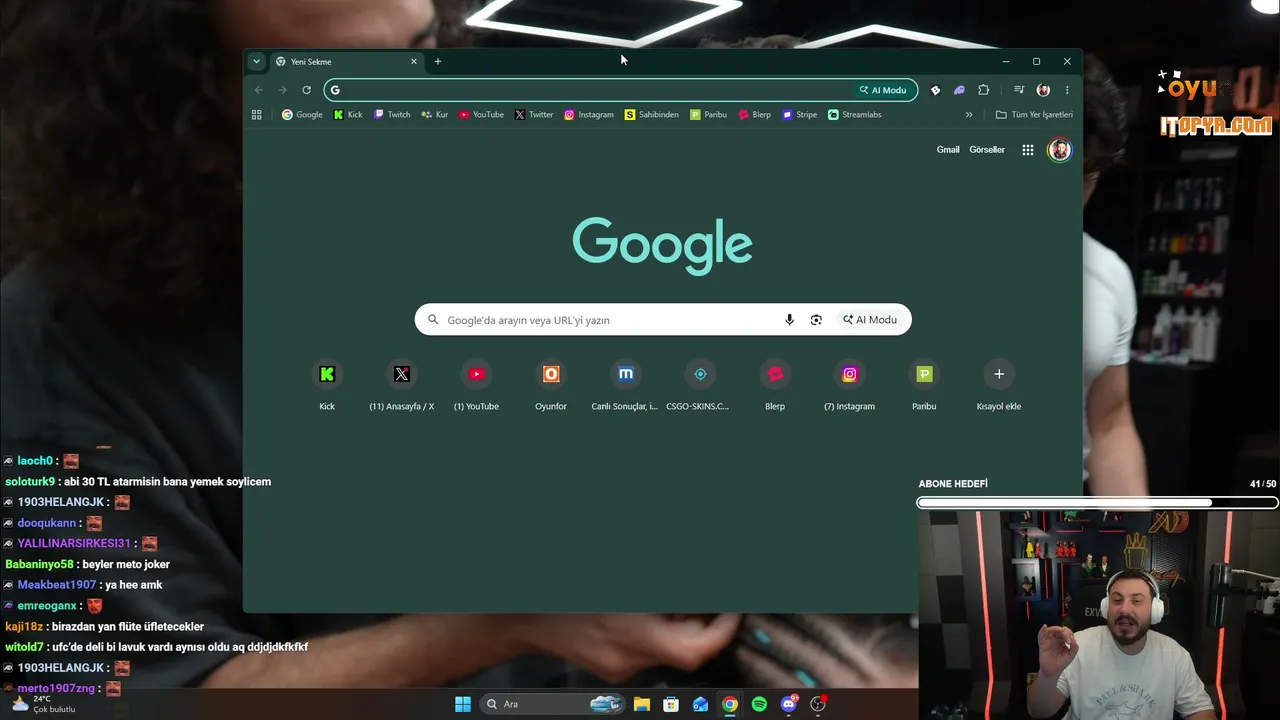
Task: Open the Blerp shortcut tile
Action: pyautogui.click(x=775, y=385)
